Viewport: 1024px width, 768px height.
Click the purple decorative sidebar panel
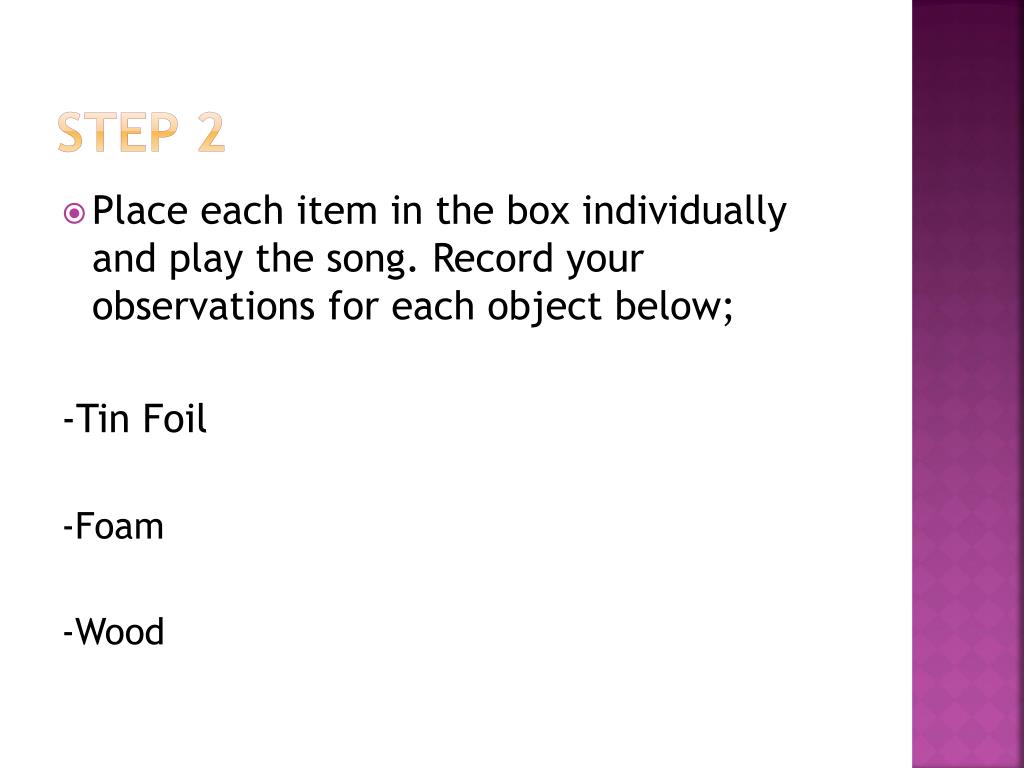[x=967, y=384]
